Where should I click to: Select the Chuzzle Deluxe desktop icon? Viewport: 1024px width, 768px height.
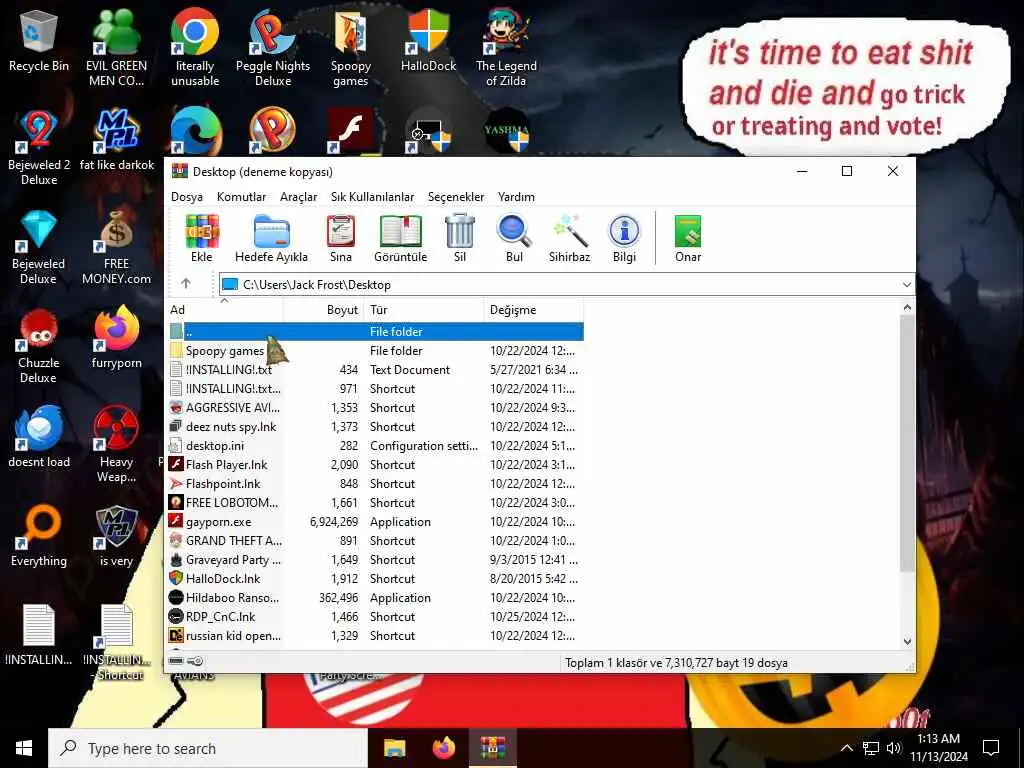pos(39,346)
